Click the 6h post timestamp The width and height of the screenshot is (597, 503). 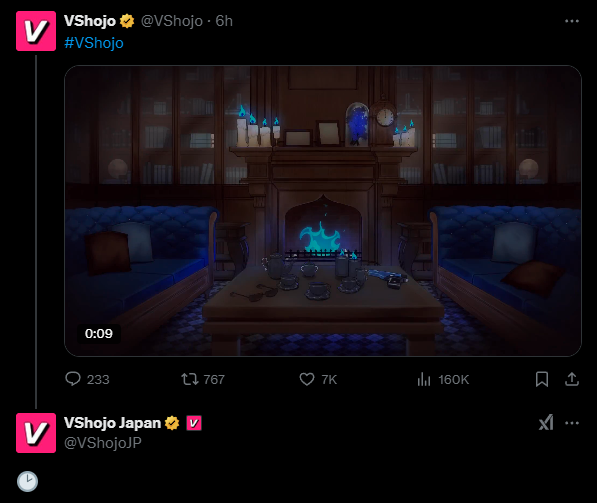(224, 21)
